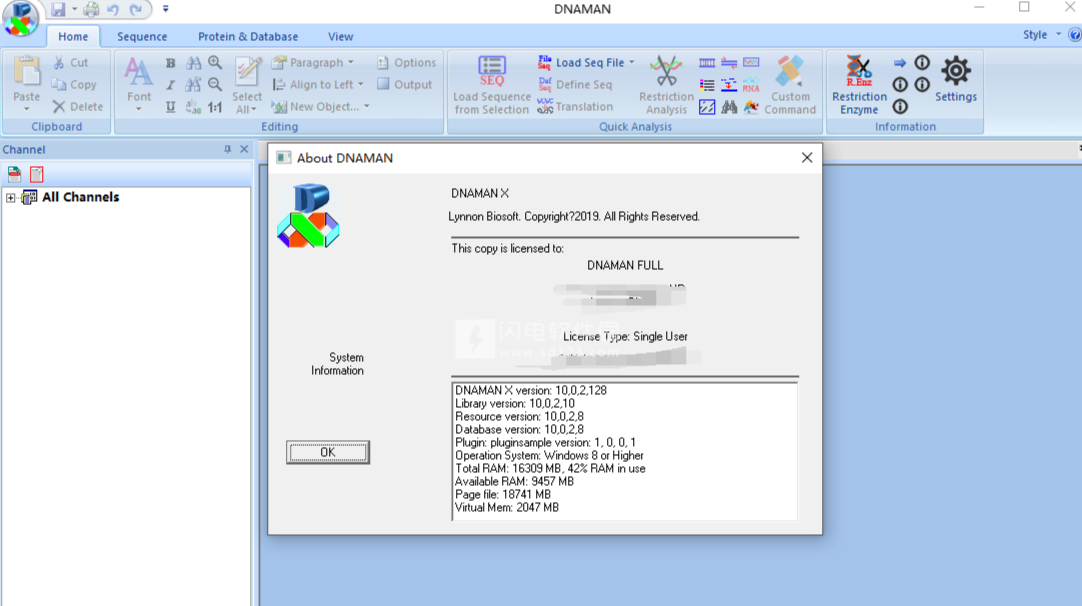The height and width of the screenshot is (606, 1082).
Task: Click the Operation System line
Action: point(549,456)
